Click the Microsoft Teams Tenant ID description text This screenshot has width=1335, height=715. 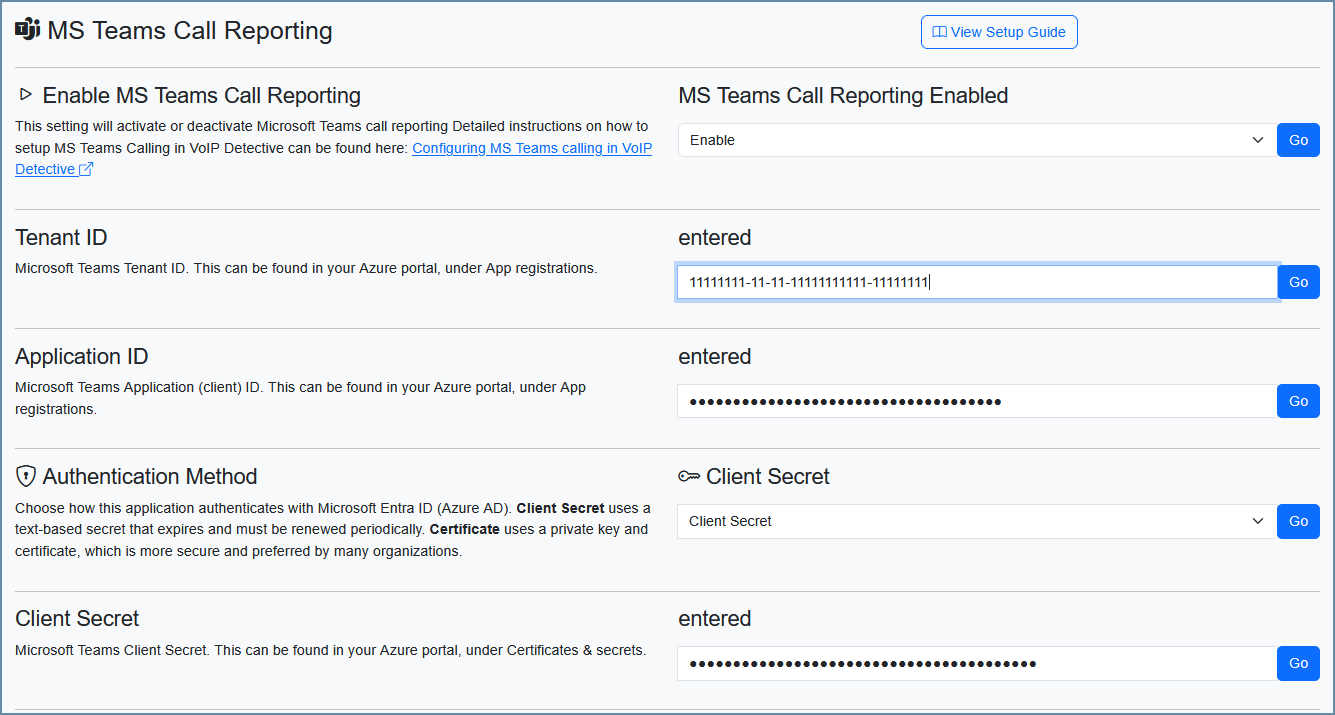(306, 268)
